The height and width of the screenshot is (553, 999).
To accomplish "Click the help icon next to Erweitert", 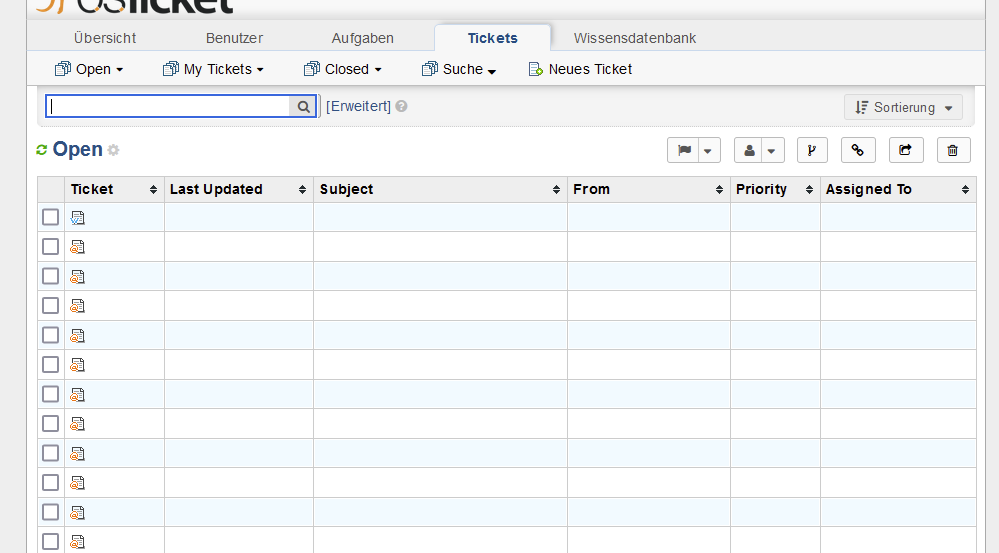I will 401,106.
